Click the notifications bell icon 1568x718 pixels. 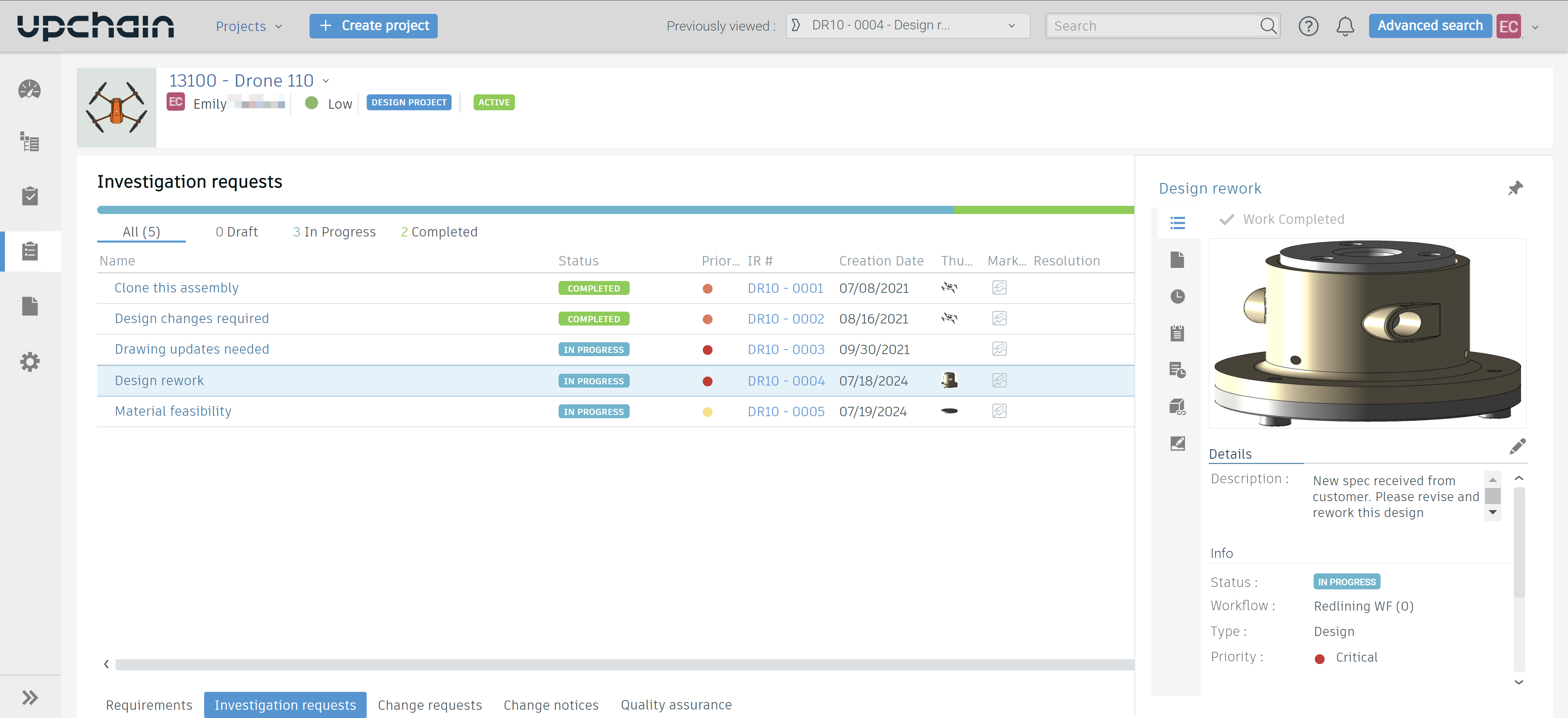pyautogui.click(x=1345, y=26)
